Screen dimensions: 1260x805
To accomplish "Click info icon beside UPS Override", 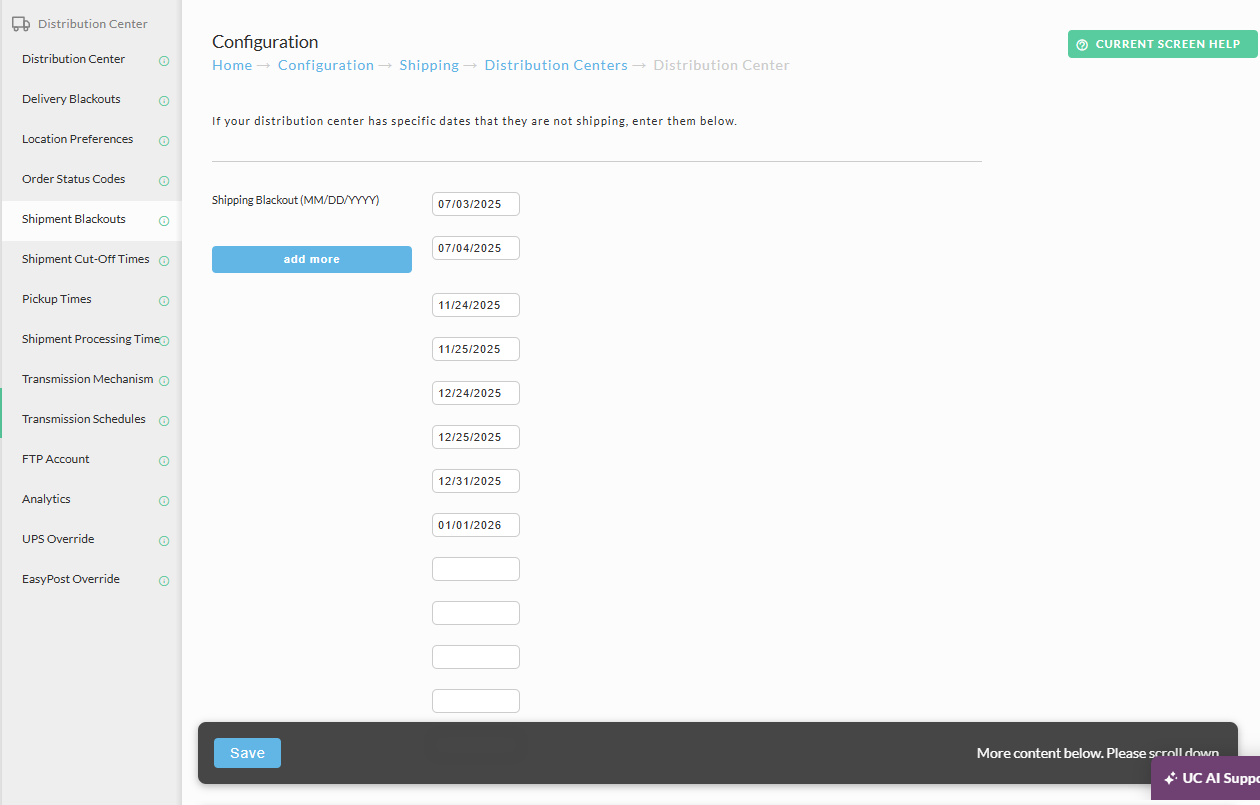I will click(x=164, y=540).
